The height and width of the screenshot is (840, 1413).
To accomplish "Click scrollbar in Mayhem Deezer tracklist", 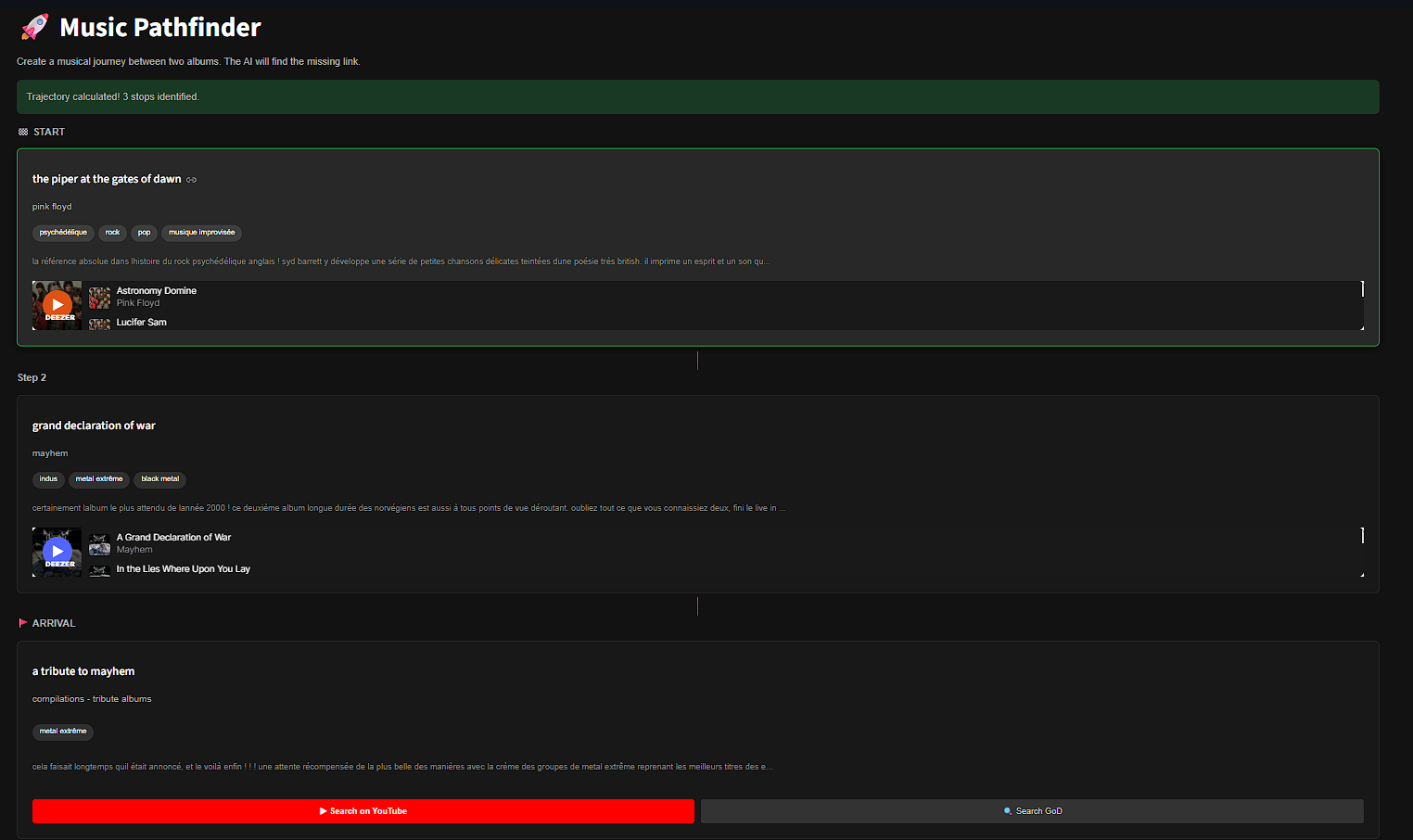I will click(x=1362, y=536).
